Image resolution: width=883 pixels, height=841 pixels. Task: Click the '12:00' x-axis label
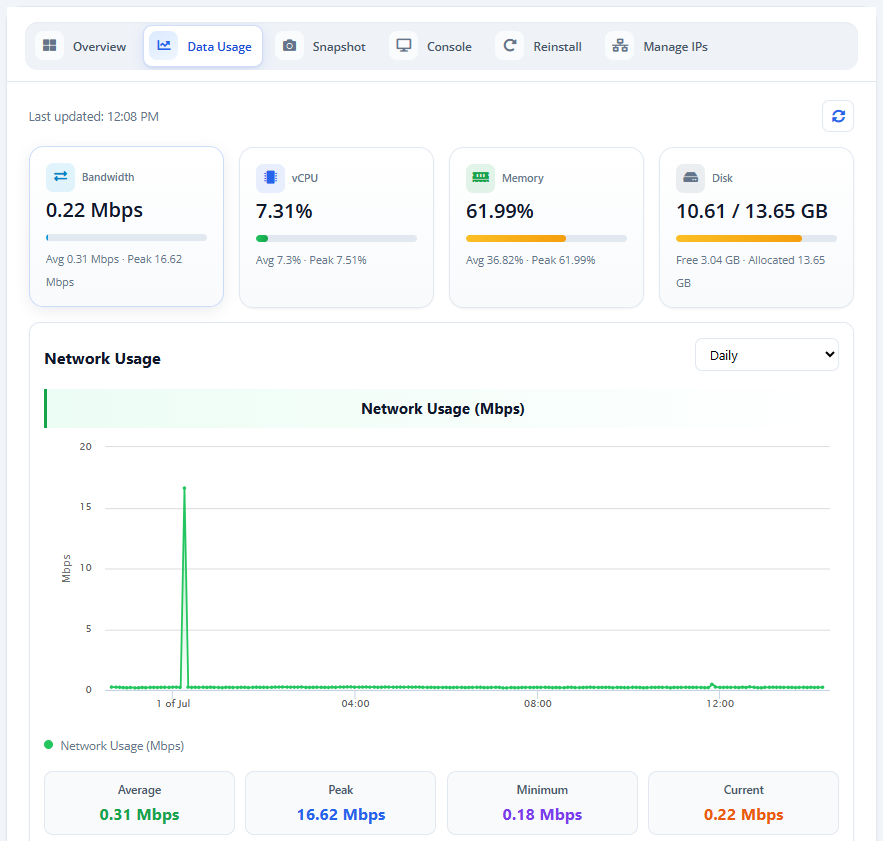point(720,704)
